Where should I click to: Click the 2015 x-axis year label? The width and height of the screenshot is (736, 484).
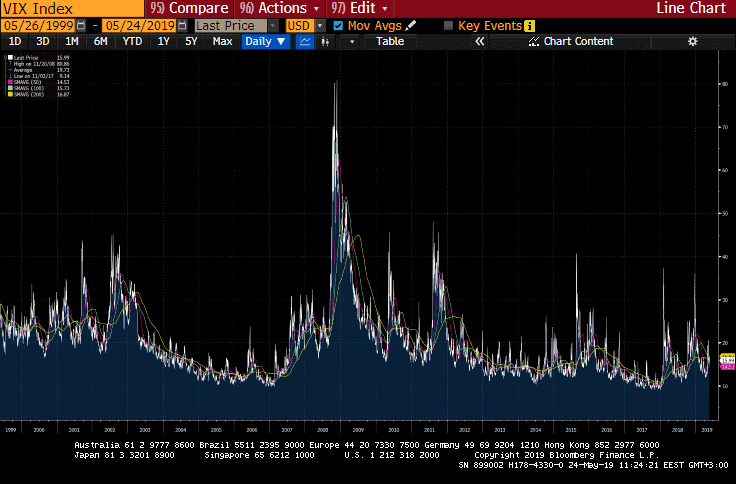coord(571,430)
